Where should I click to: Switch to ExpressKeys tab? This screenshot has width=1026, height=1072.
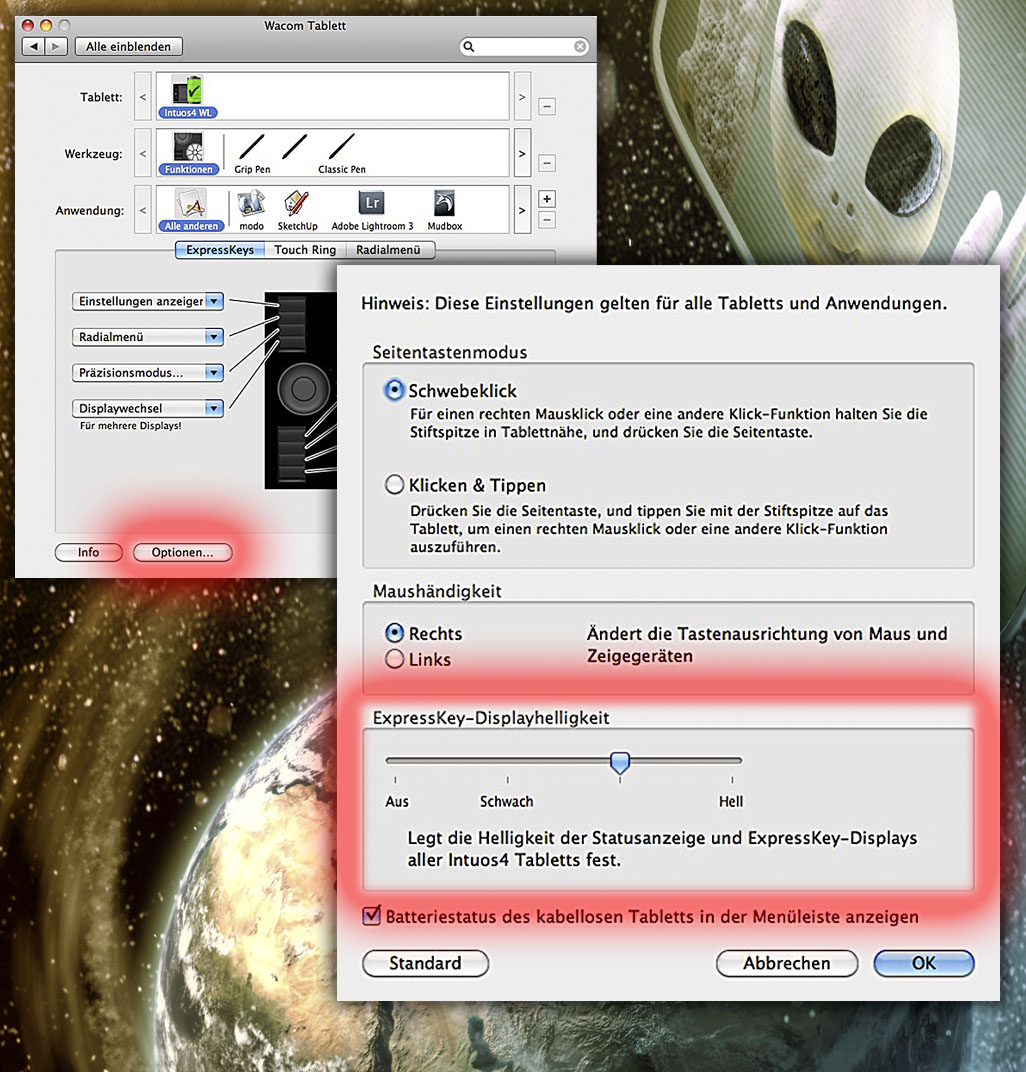pyautogui.click(x=219, y=250)
